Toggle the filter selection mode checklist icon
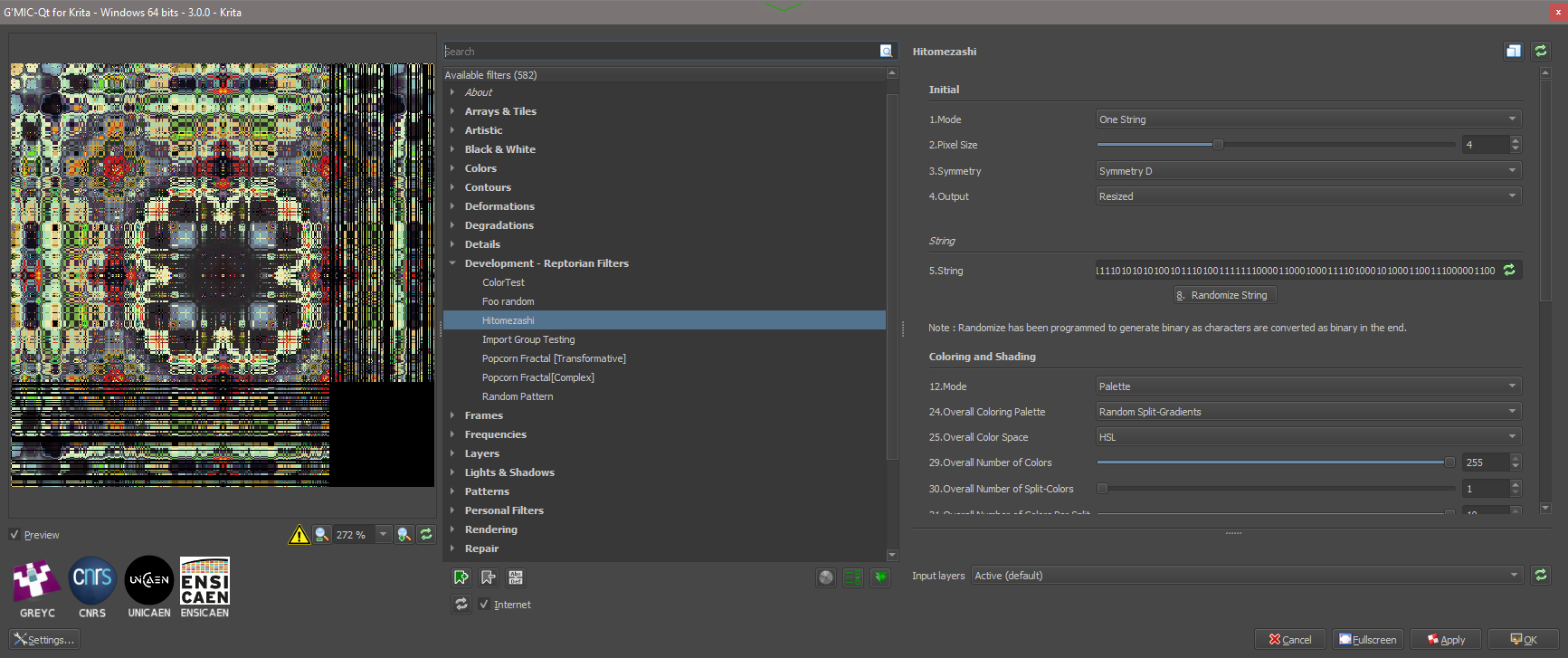This screenshot has height=658, width=1568. pos(852,577)
